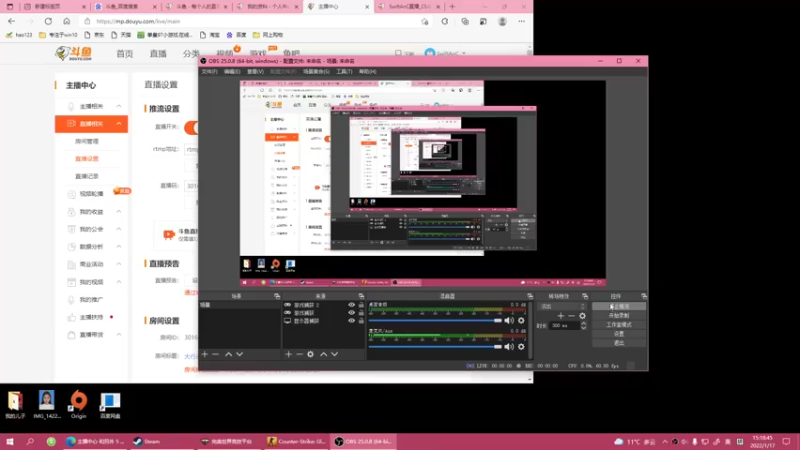Image resolution: width=800 pixels, height=450 pixels.
Task: Expand the 我的公会 sidebar section
Action: click(118, 229)
